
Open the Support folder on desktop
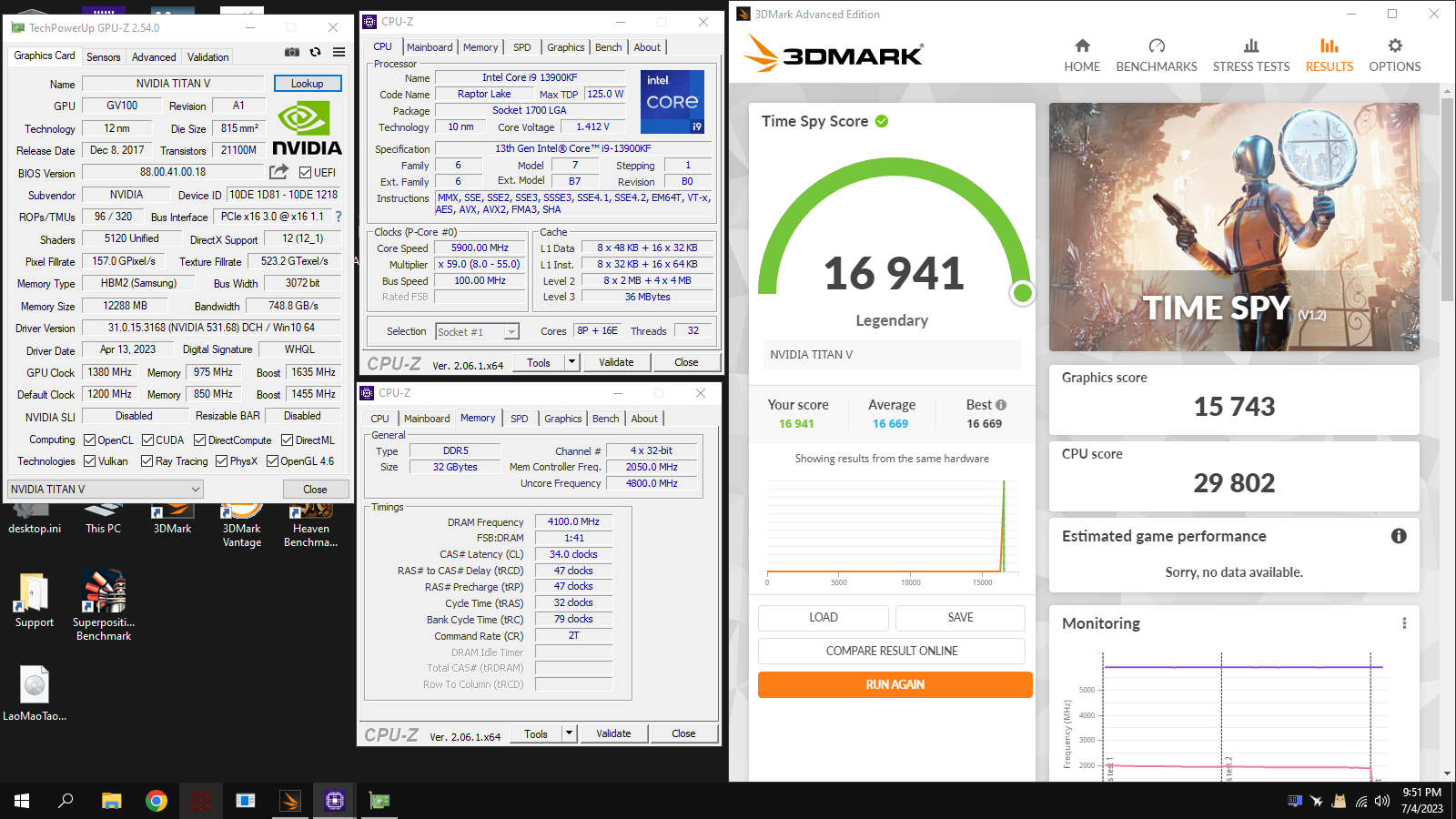35,601
